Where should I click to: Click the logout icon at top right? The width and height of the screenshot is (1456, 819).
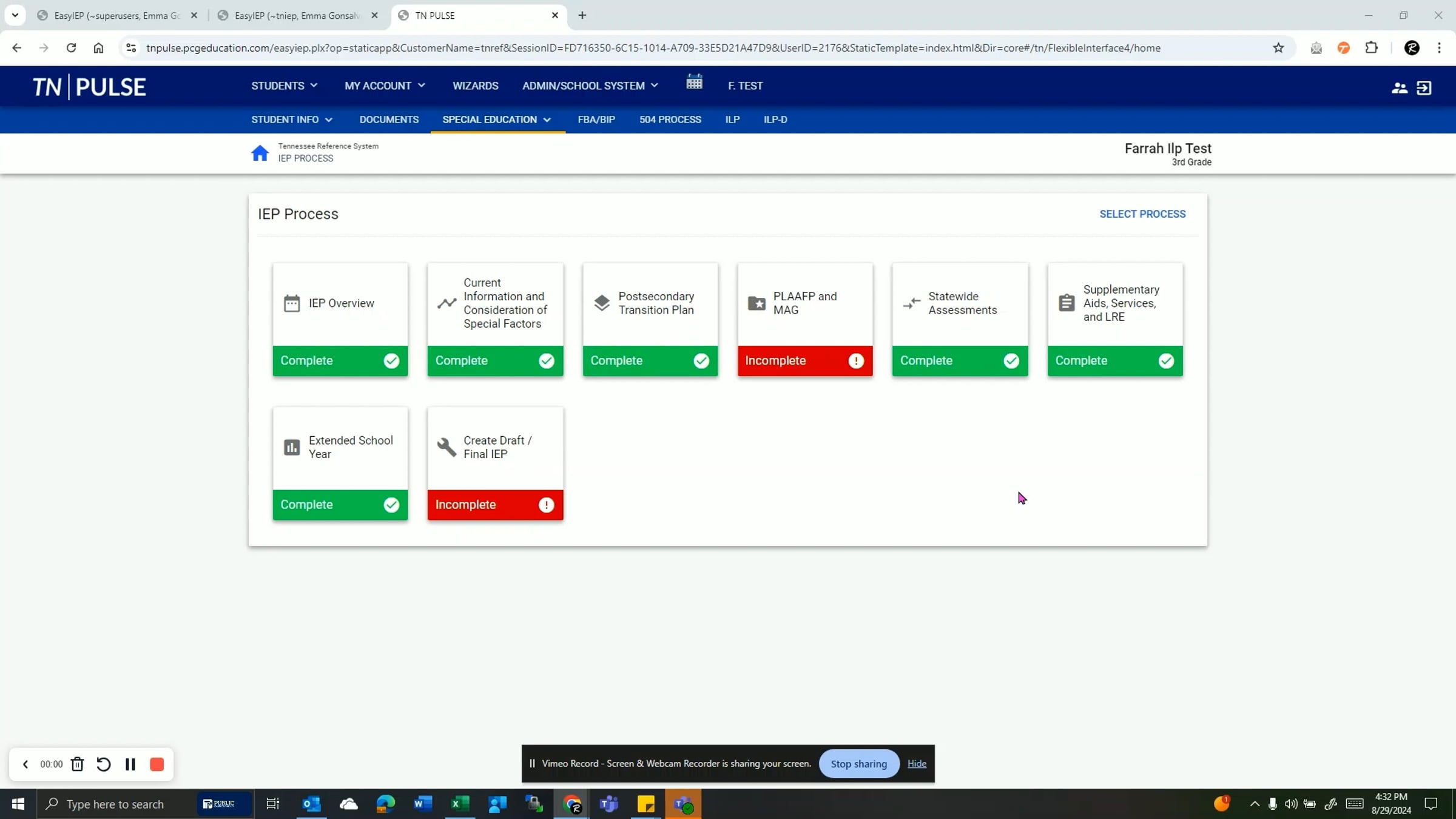(x=1424, y=87)
